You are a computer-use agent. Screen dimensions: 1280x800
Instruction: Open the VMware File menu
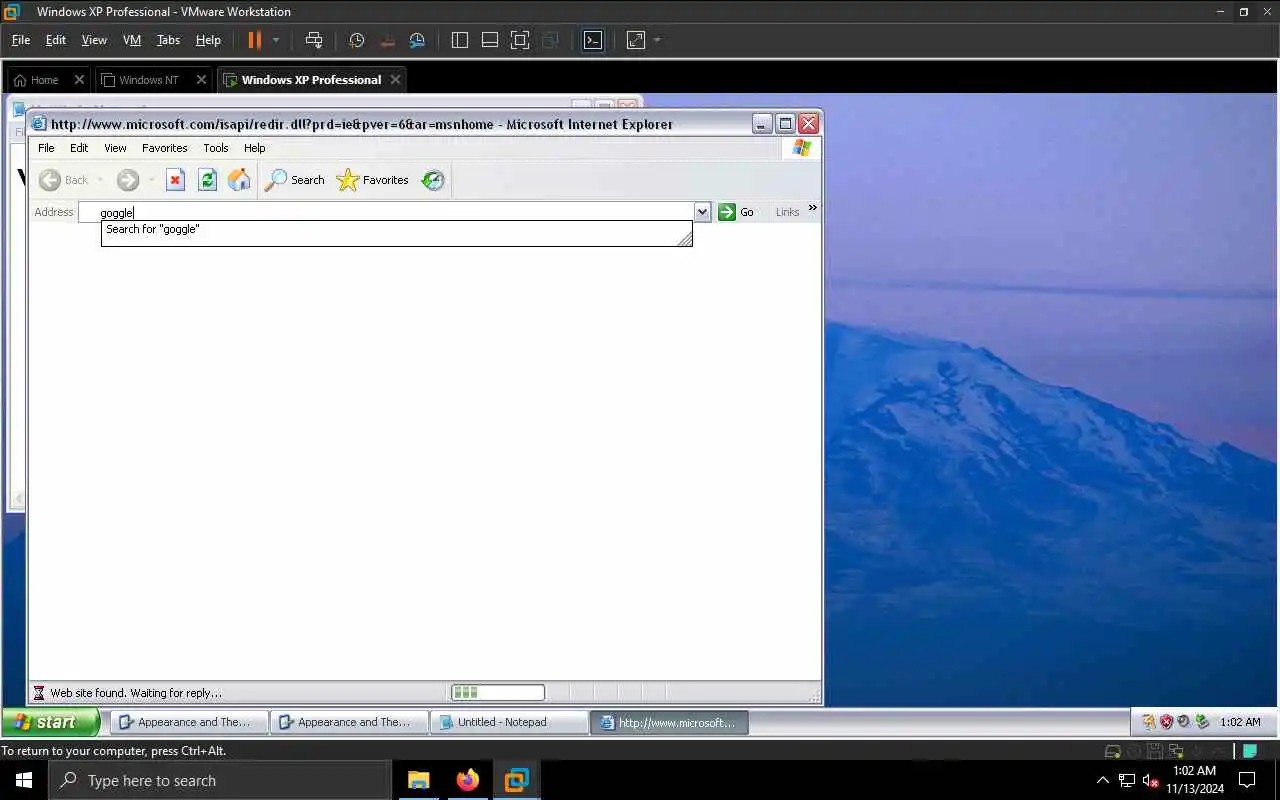pyautogui.click(x=21, y=40)
